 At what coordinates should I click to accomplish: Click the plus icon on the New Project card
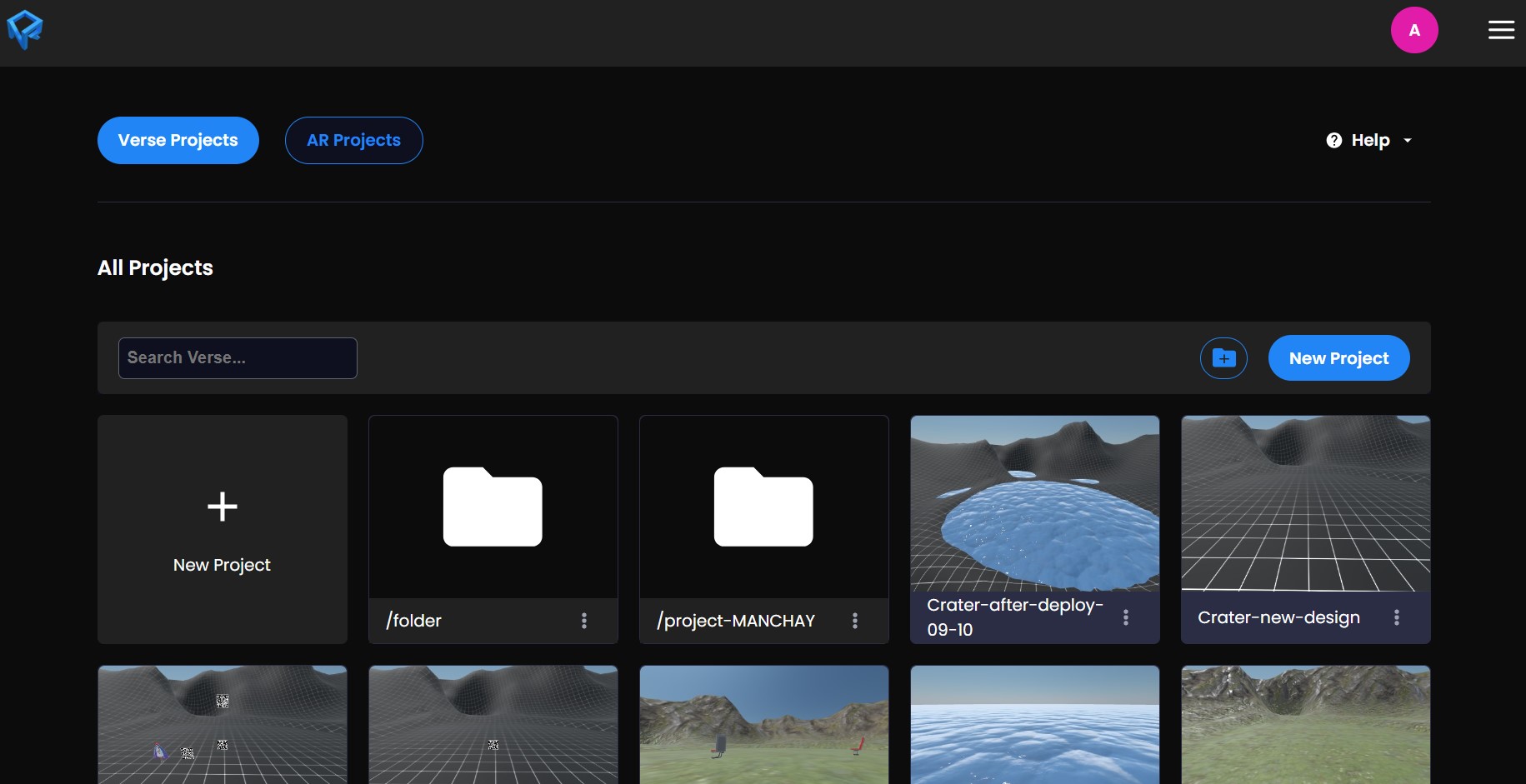[223, 507]
